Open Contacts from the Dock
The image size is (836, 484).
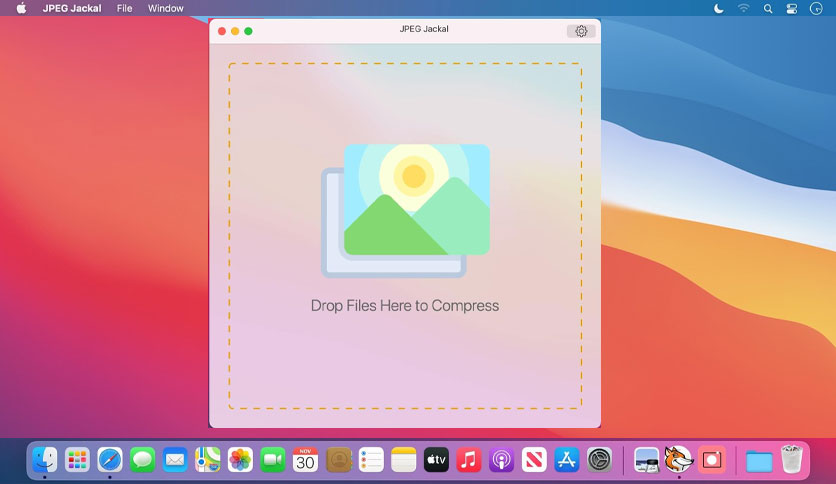pos(339,459)
